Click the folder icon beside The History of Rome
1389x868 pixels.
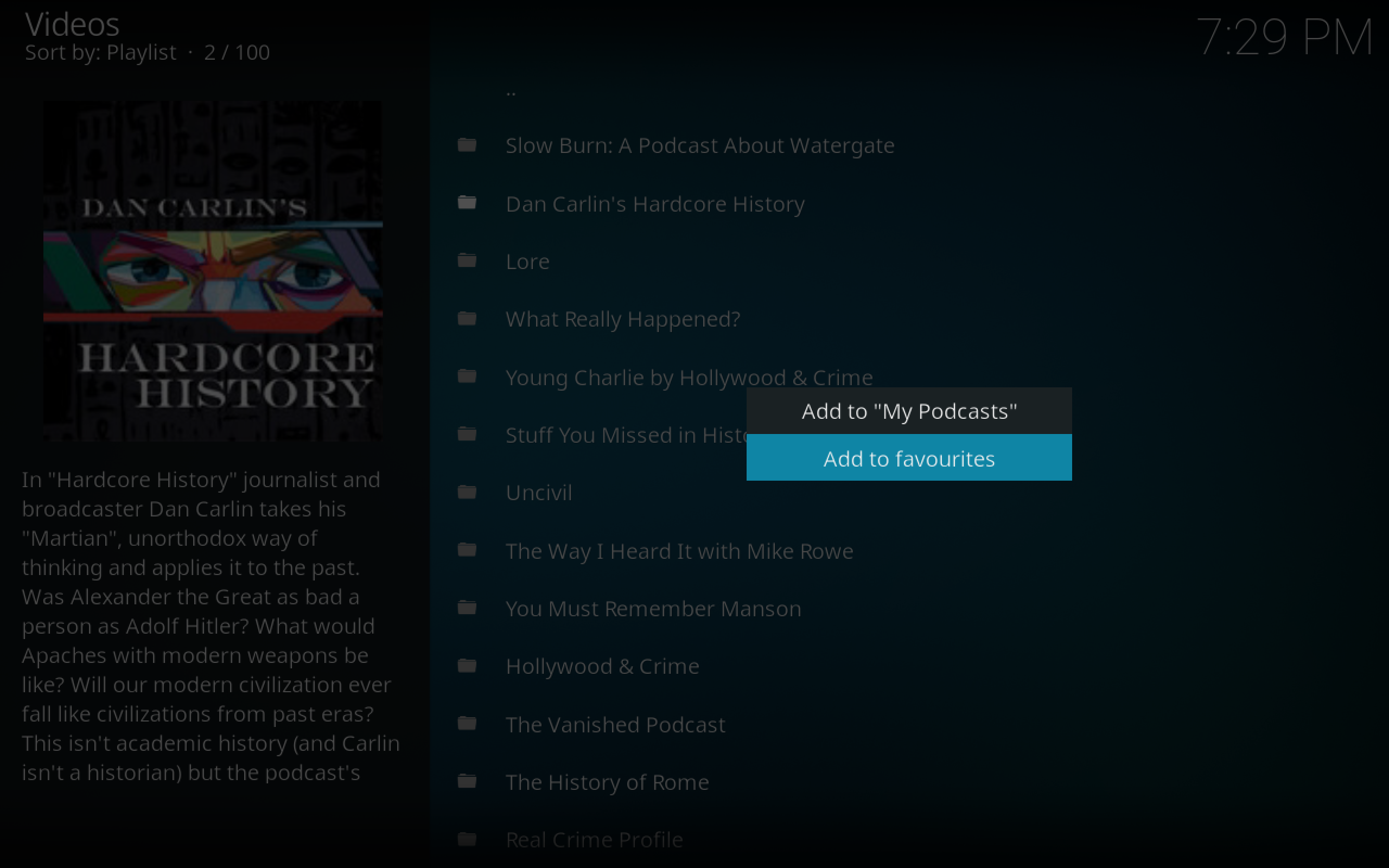466,781
